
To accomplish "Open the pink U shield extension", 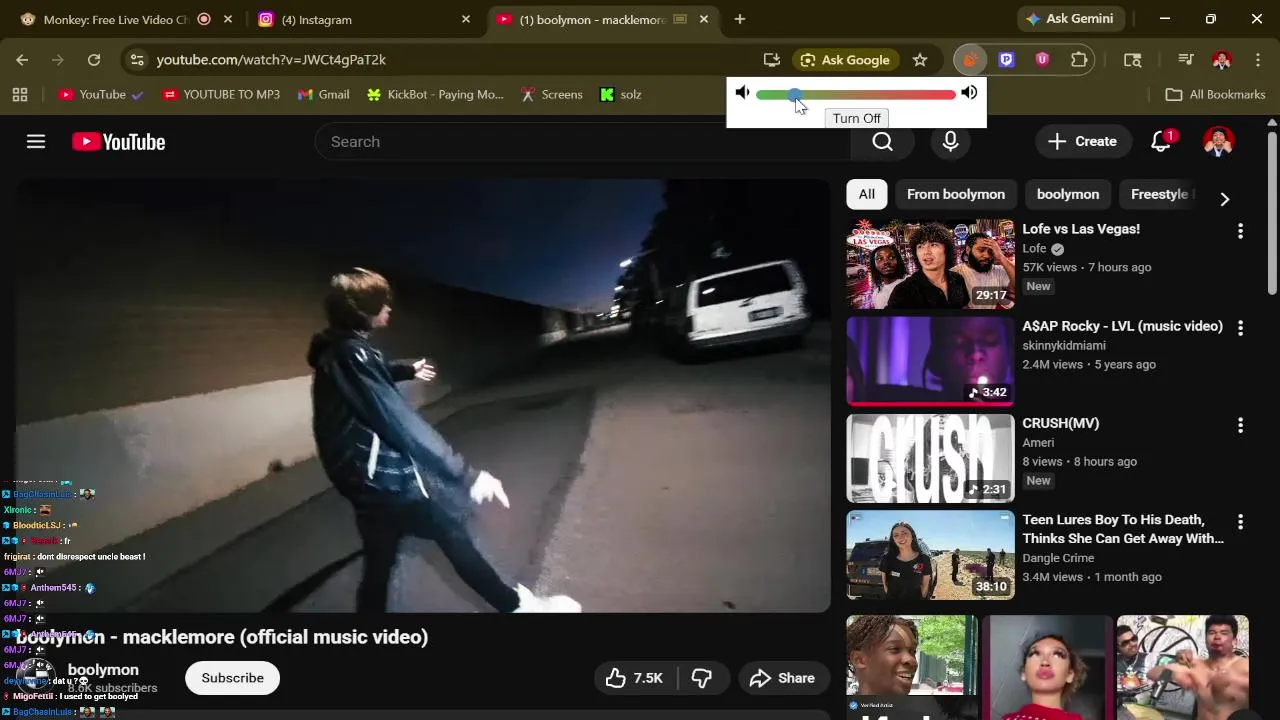I will point(1042,60).
